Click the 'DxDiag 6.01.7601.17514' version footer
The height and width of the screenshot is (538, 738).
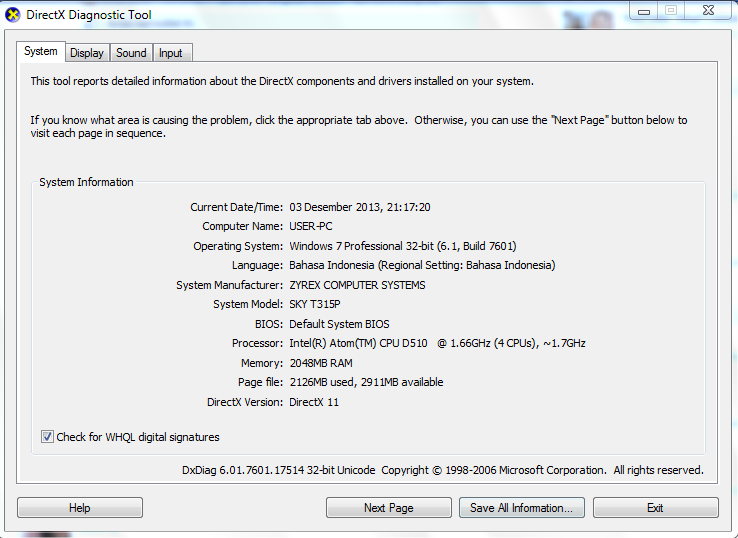[x=243, y=470]
